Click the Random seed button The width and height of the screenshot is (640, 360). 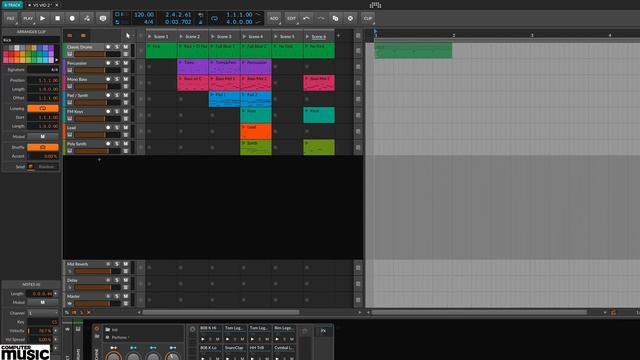tap(46, 167)
